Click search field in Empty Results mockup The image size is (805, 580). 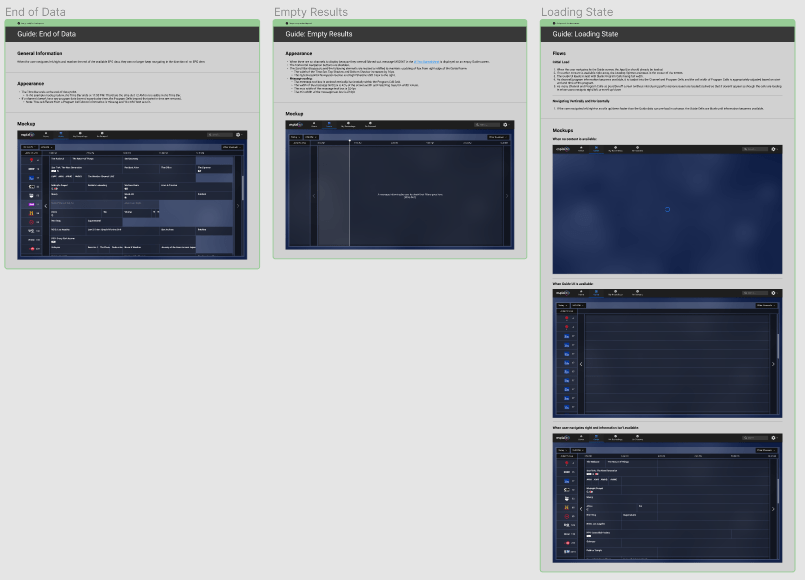[486, 125]
